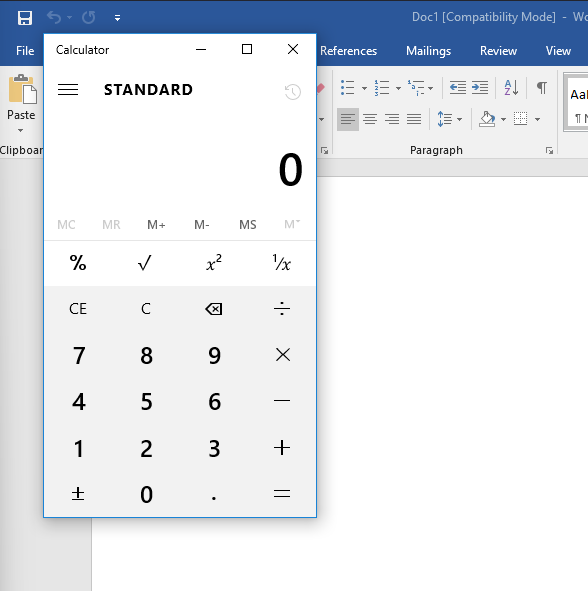The height and width of the screenshot is (591, 588).
Task: Click the divide operator key
Action: [x=282, y=309]
